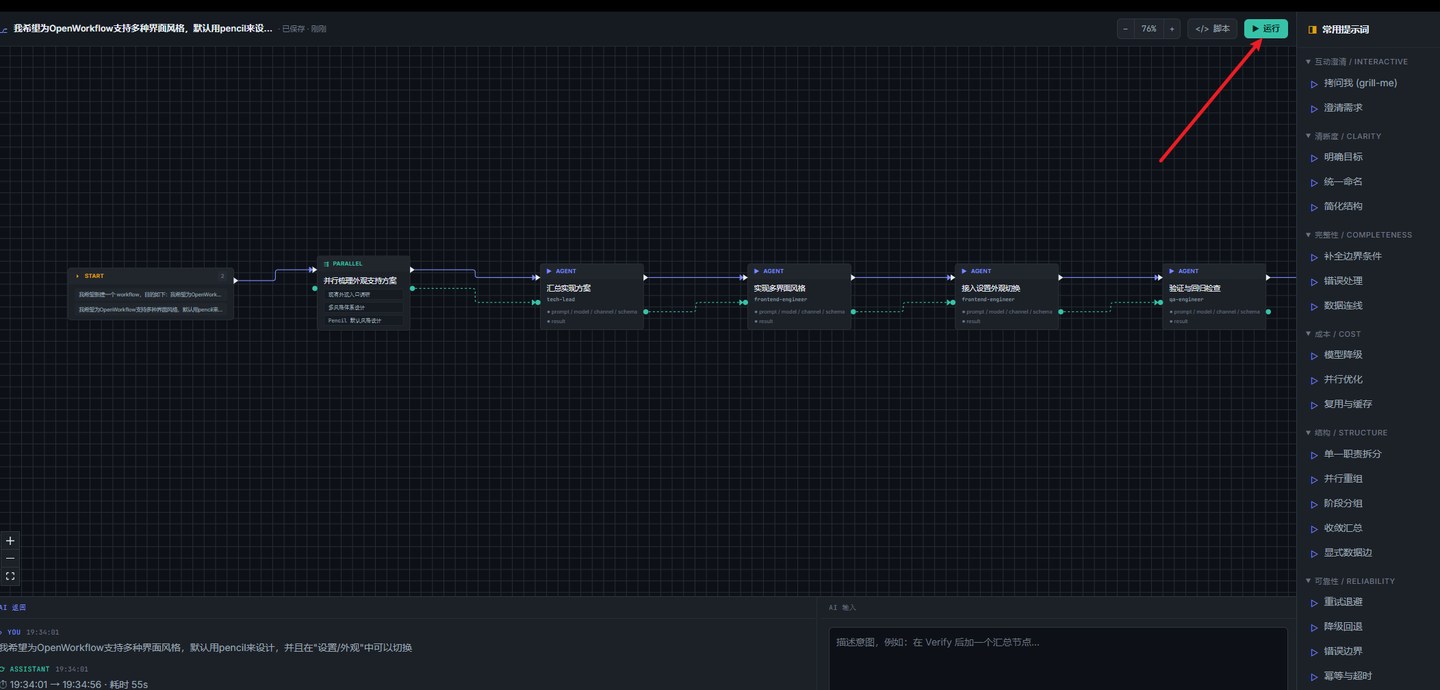Click 收敛汇总 prompt label

pyautogui.click(x=1343, y=528)
